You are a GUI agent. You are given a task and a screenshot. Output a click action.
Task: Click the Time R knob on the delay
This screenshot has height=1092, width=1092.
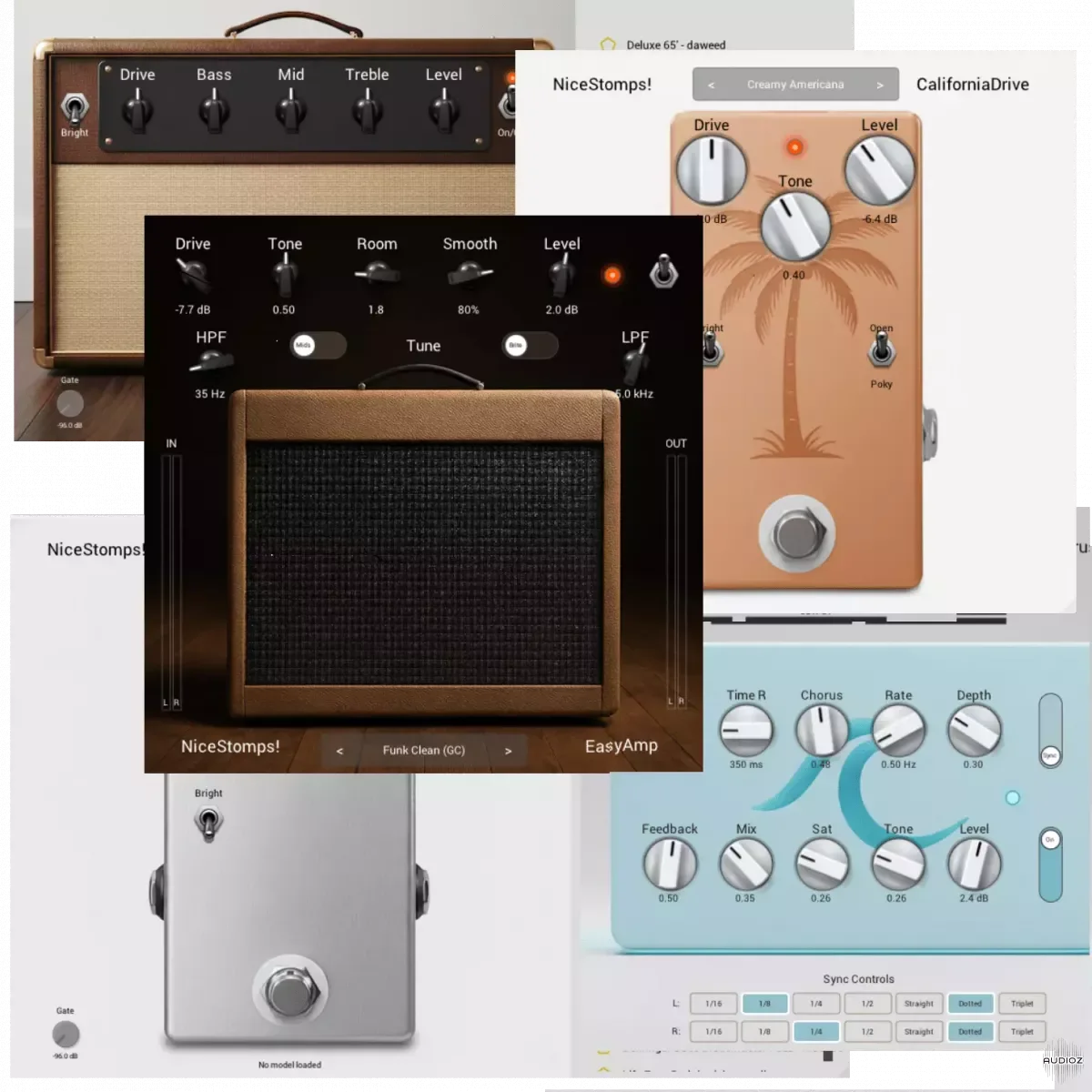[x=746, y=731]
